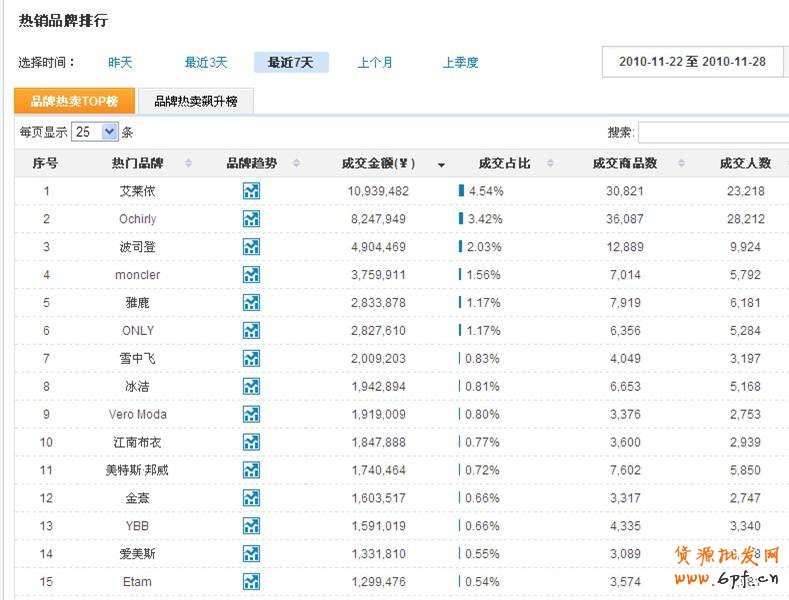The width and height of the screenshot is (789, 600).
Task: Open brand trend chart for 雅鹿
Action: pyautogui.click(x=251, y=303)
